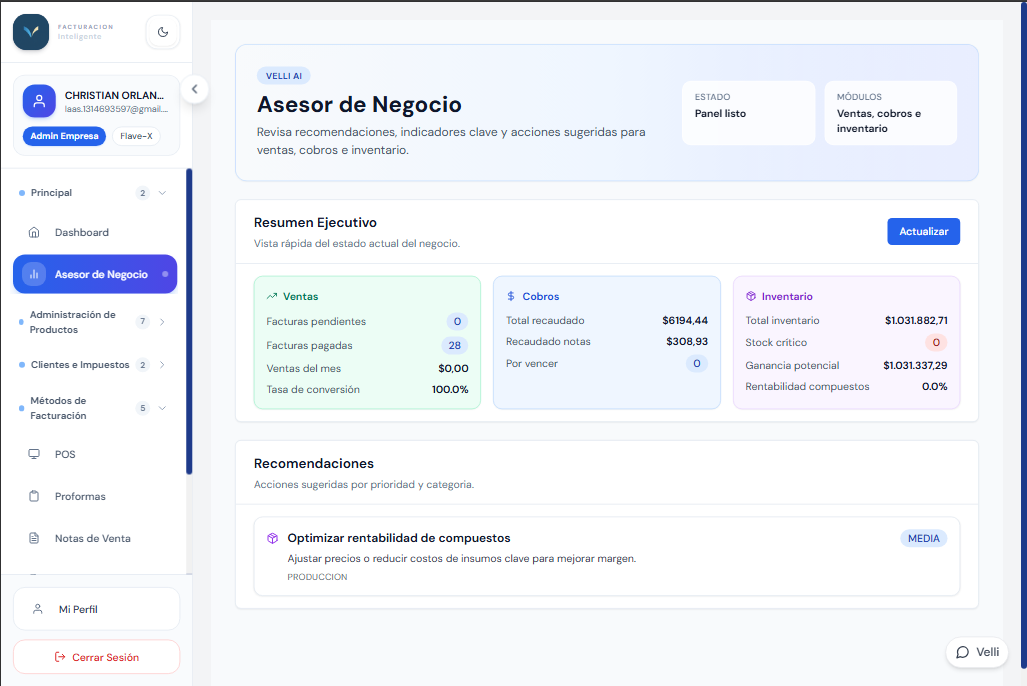
Task: Collapse Métodos de Facturación section
Action: 162,408
